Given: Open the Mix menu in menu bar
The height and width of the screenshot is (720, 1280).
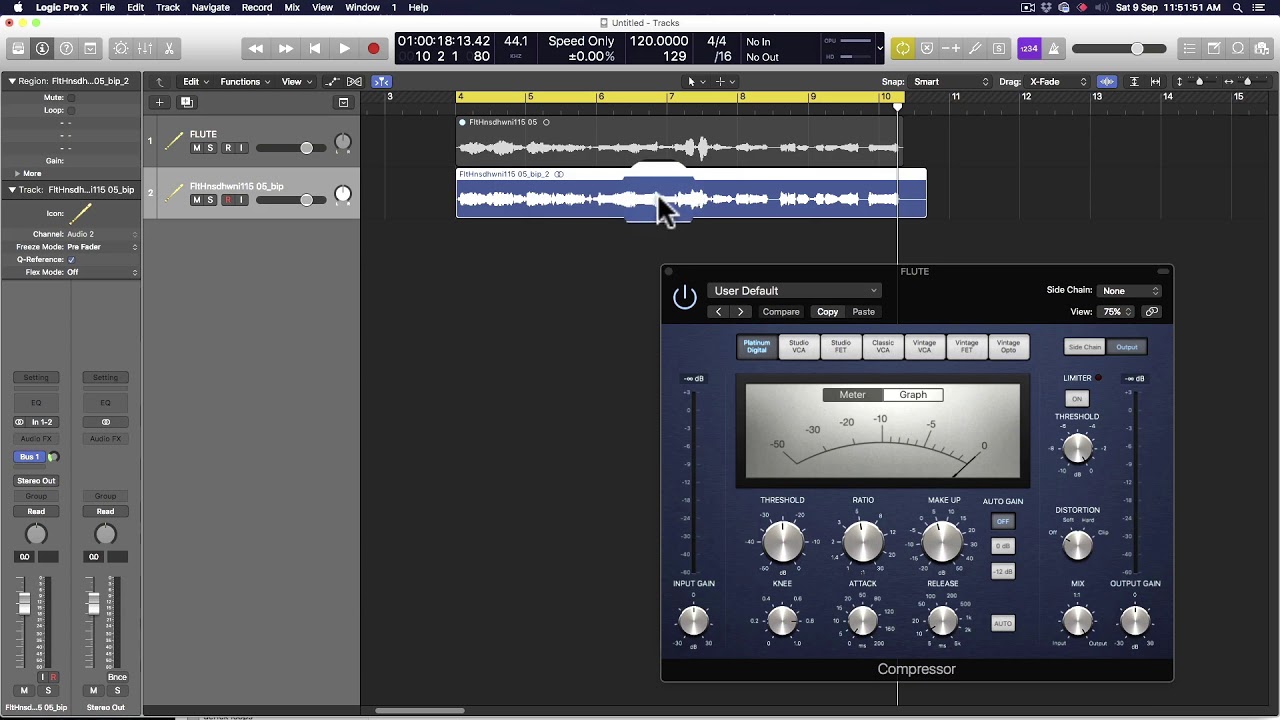Looking at the screenshot, I should click(x=292, y=7).
